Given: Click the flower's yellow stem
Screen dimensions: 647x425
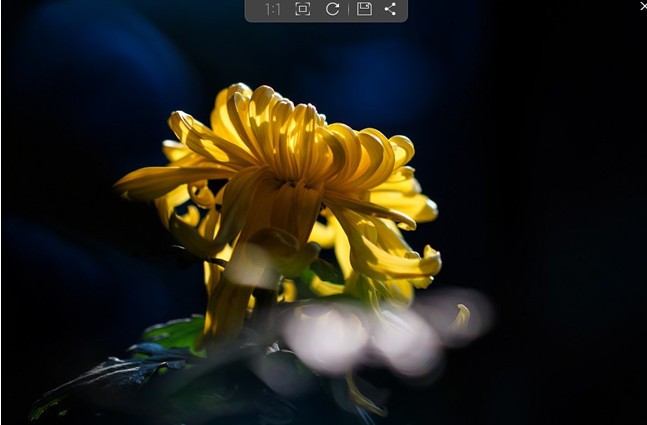Looking at the screenshot, I should (225, 310).
